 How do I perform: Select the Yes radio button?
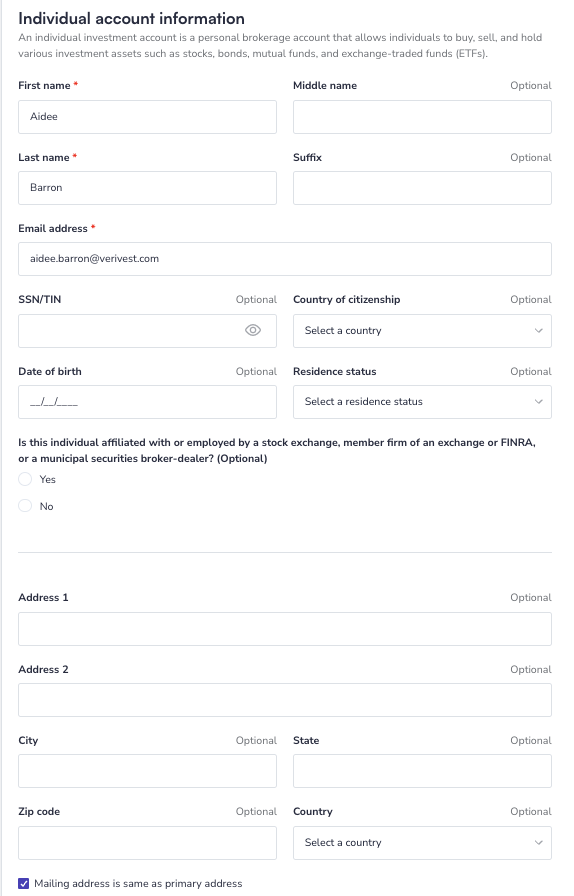coord(25,479)
